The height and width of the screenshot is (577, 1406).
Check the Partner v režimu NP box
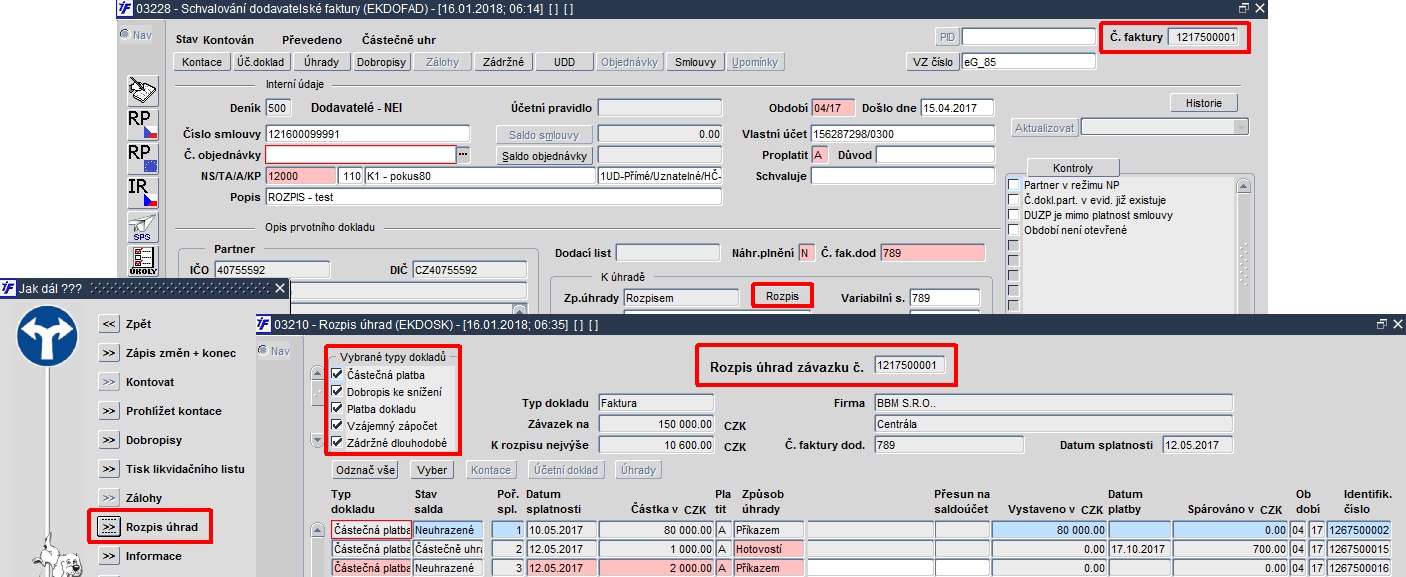click(1014, 185)
